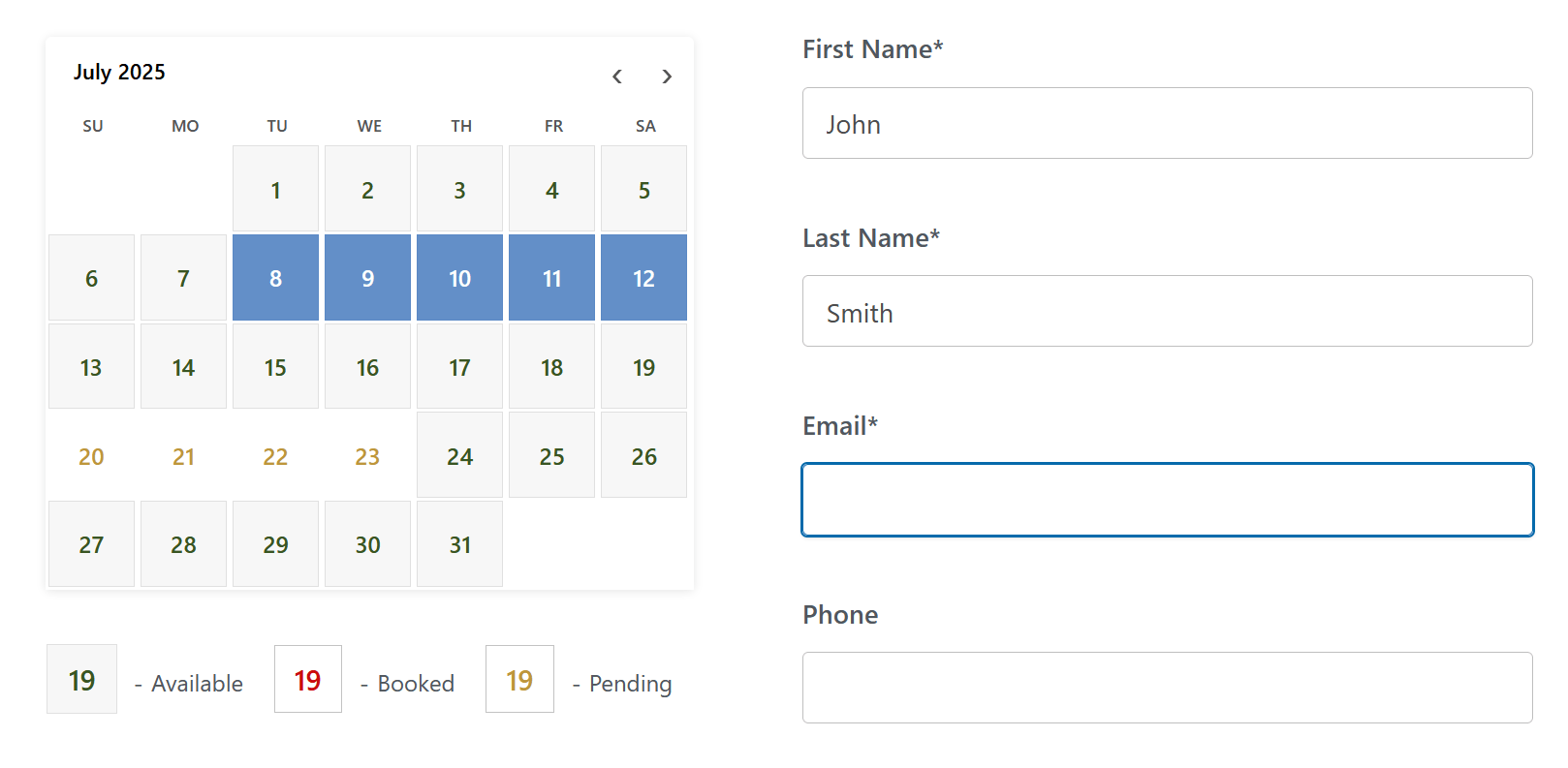Select July 24 on the calendar
The image size is (1568, 768).
tap(459, 456)
